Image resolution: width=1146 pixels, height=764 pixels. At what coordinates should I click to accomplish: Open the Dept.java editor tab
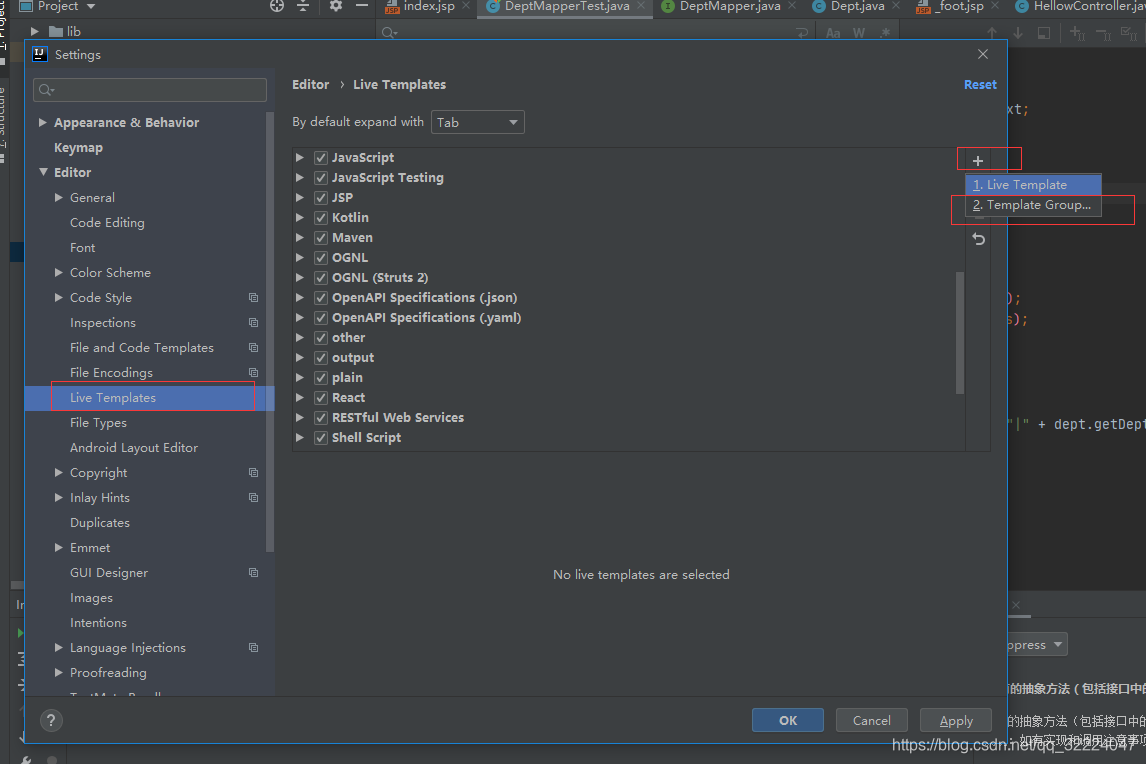point(856,7)
